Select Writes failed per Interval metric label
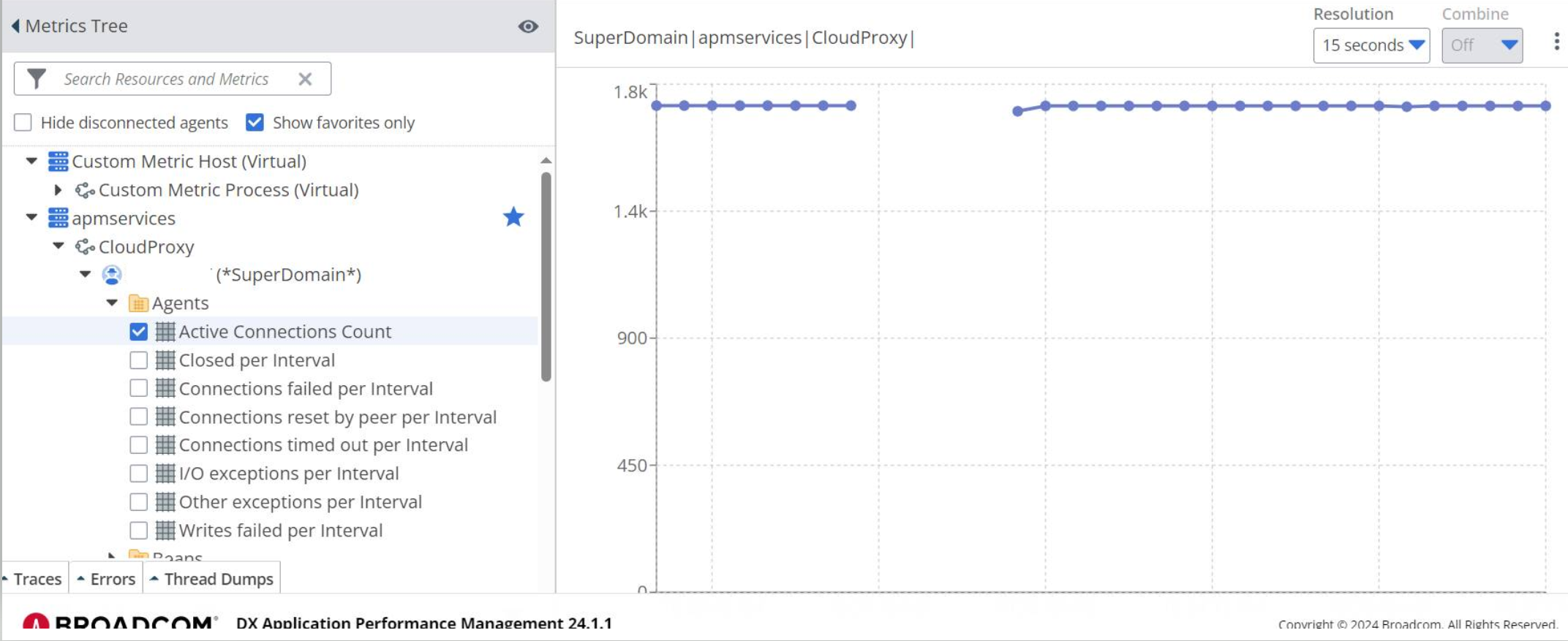1568x641 pixels. 280,531
